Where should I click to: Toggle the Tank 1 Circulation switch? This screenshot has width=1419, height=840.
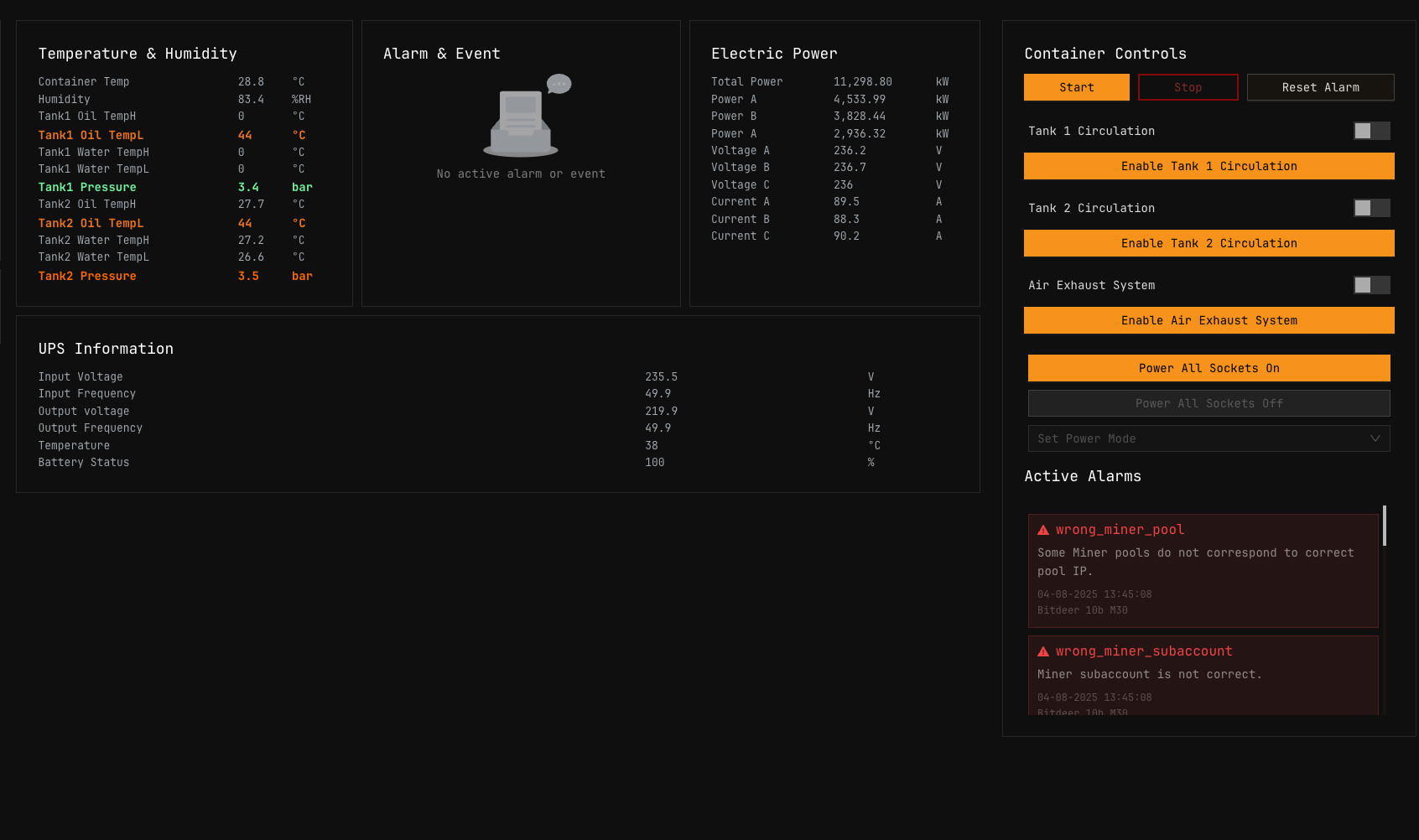[1371, 131]
